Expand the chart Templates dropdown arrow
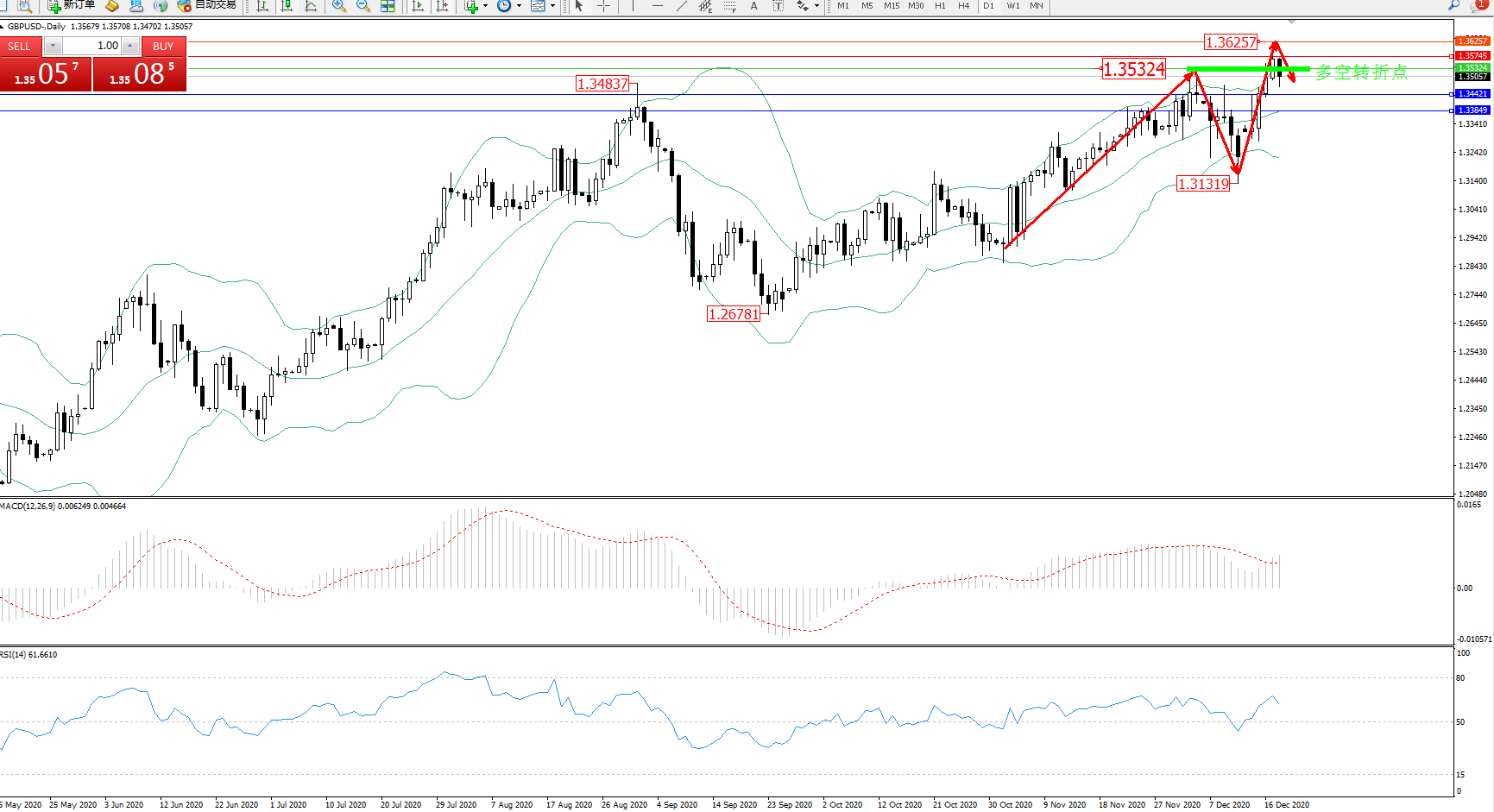 click(x=552, y=6)
